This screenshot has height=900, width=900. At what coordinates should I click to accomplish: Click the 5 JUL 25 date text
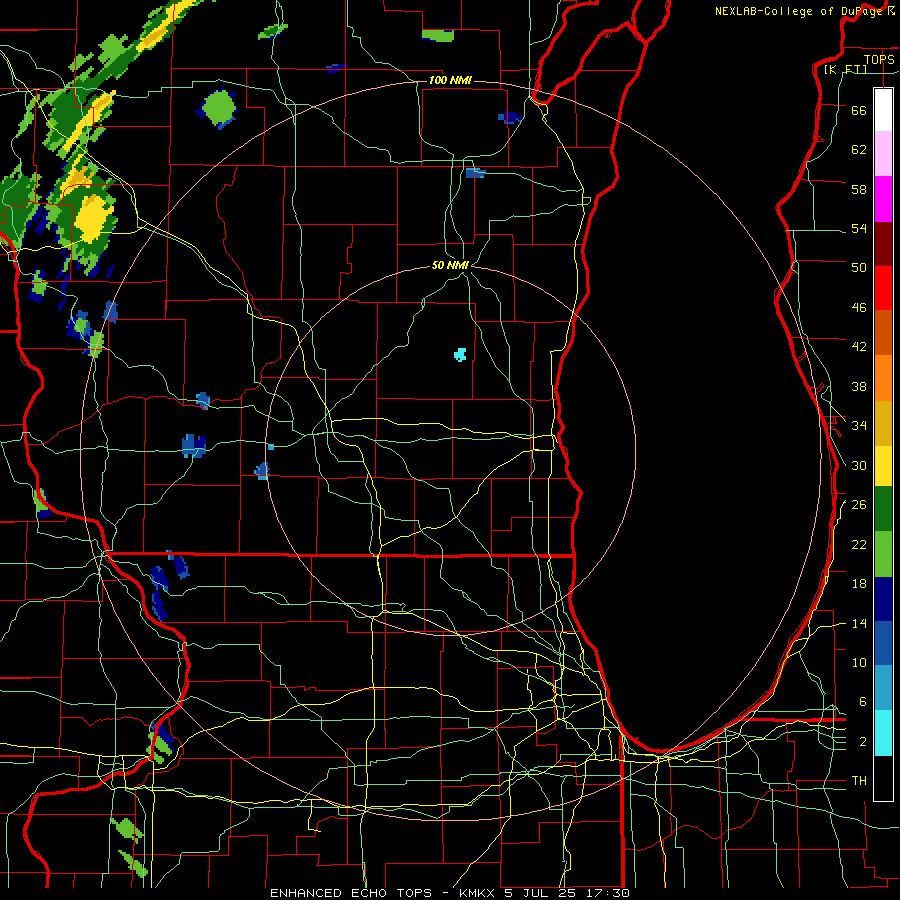[542, 893]
